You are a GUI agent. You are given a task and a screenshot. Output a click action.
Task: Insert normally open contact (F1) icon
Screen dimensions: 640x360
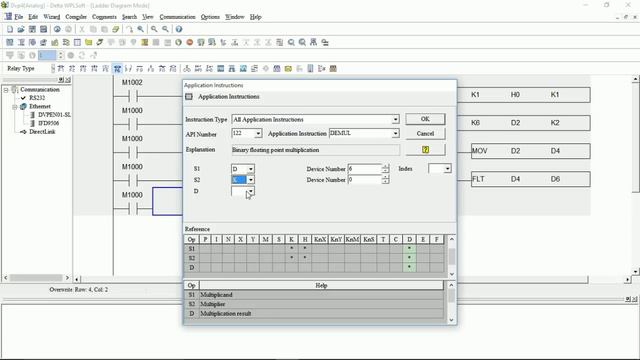click(61, 69)
